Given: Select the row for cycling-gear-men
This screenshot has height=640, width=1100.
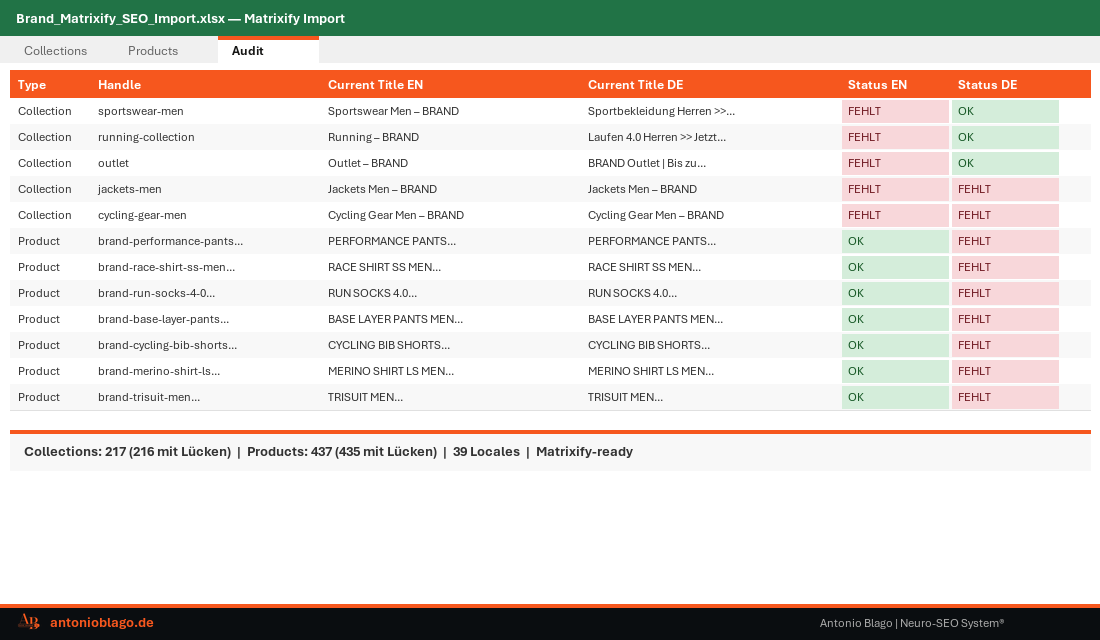Looking at the screenshot, I should [400, 215].
